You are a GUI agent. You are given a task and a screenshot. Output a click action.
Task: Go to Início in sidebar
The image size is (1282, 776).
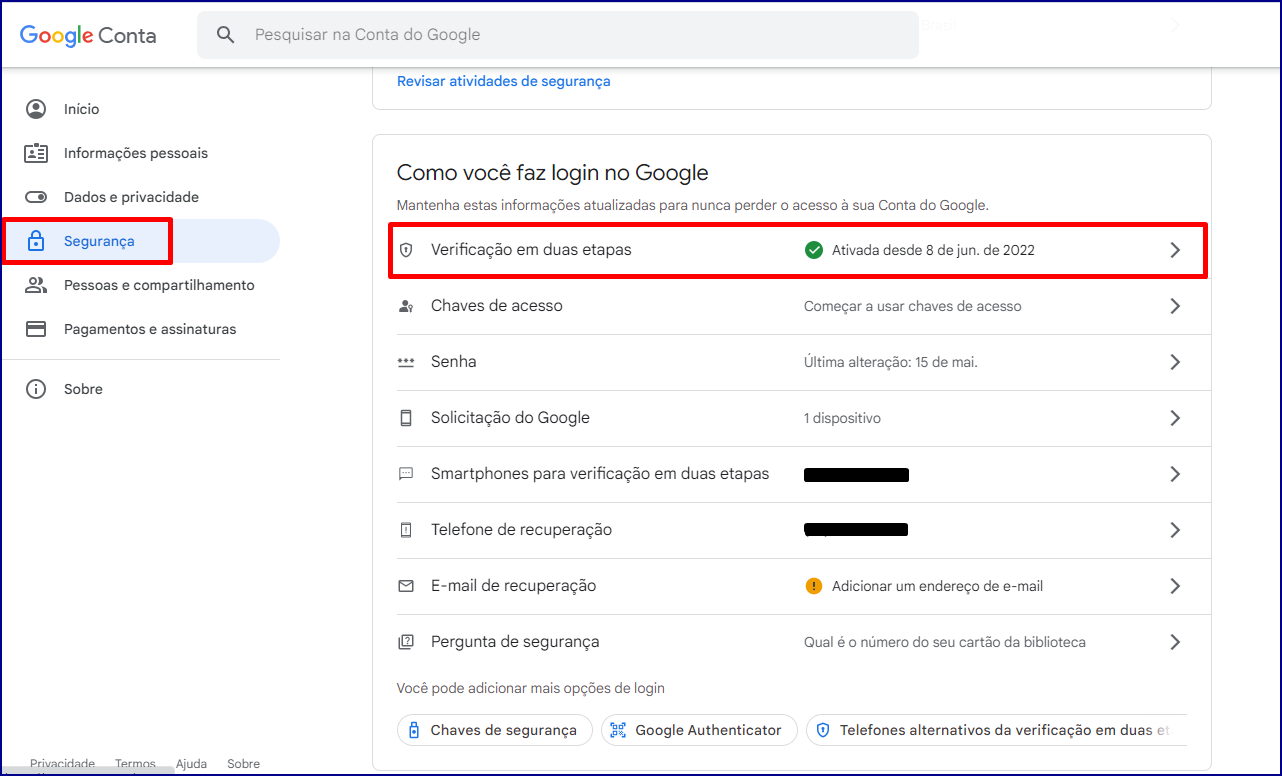tap(140, 109)
